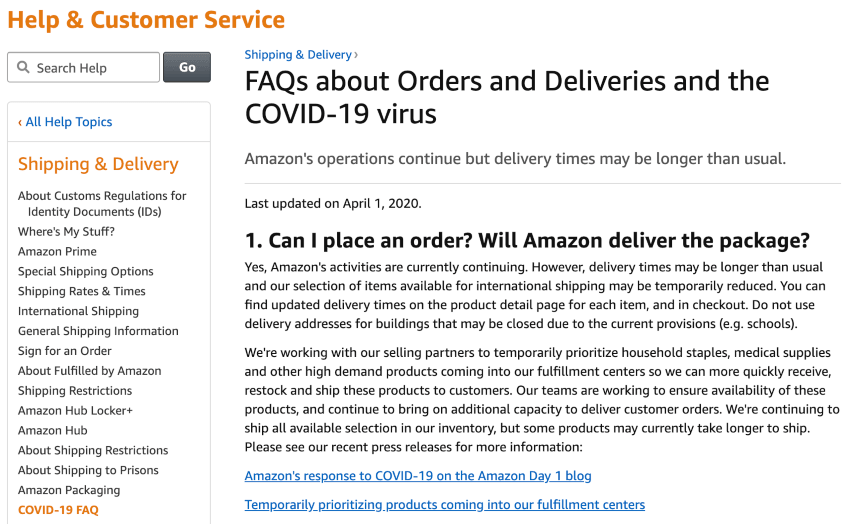Screen dimensions: 863x524
Task: Open Amazon's response to COVID-19 blog link
Action: 418,476
